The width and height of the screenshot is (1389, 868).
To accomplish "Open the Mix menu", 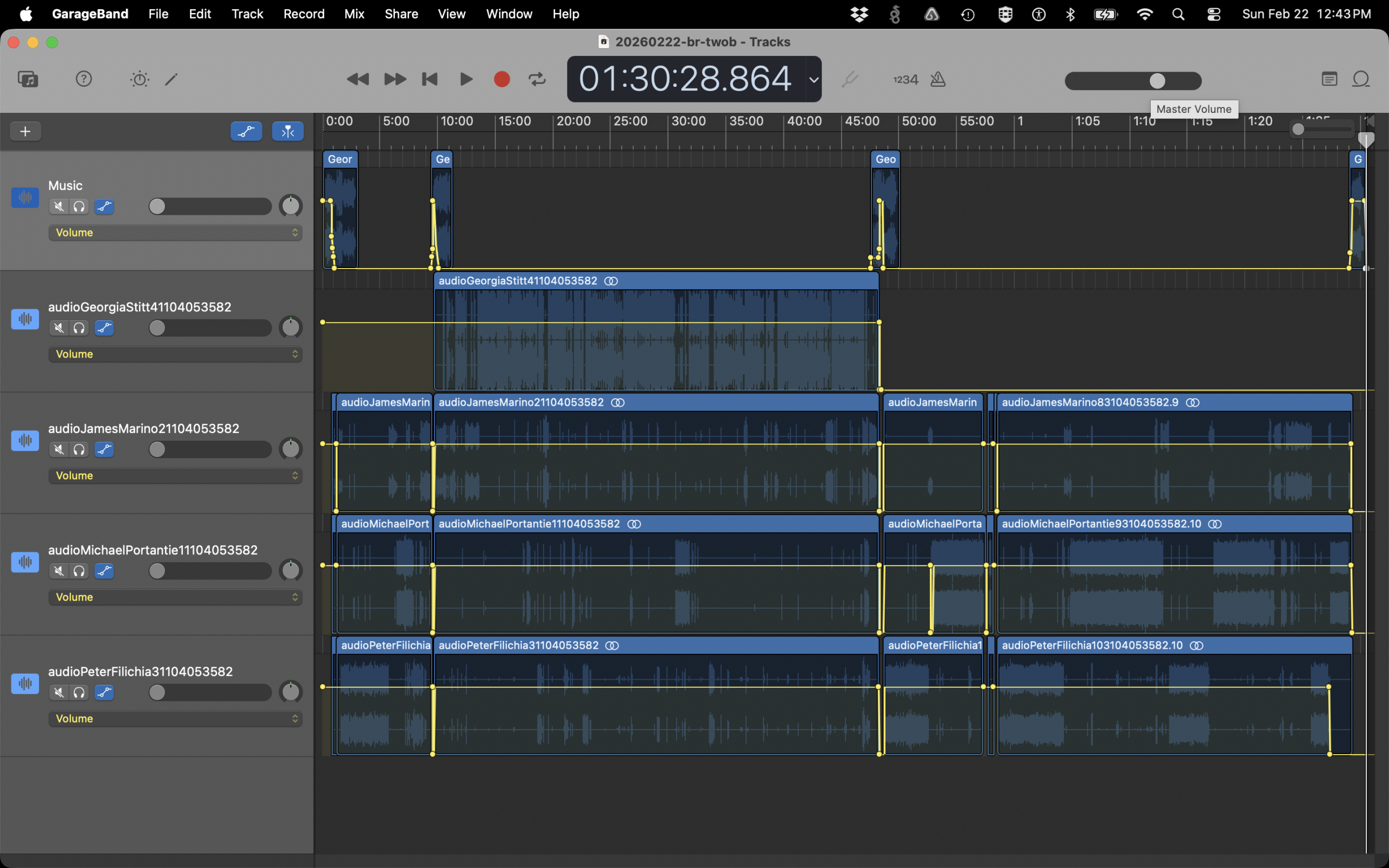I will pyautogui.click(x=354, y=14).
